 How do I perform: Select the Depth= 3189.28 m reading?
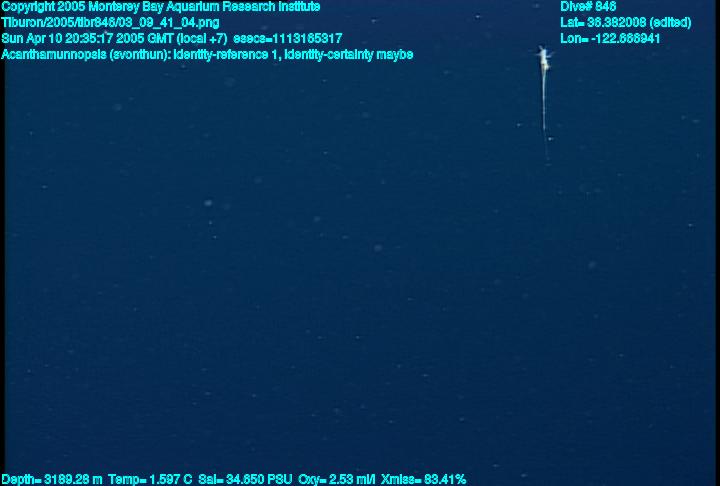52,480
